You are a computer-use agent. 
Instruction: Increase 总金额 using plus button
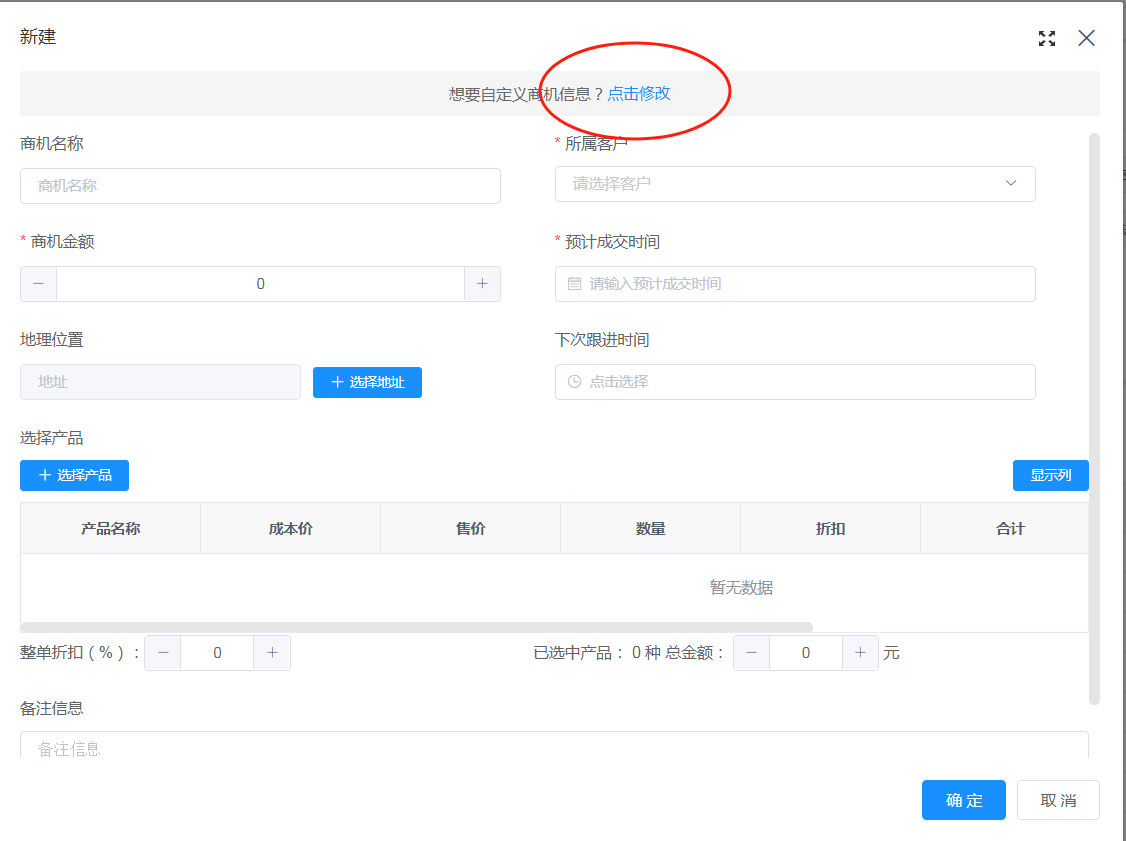tap(860, 653)
